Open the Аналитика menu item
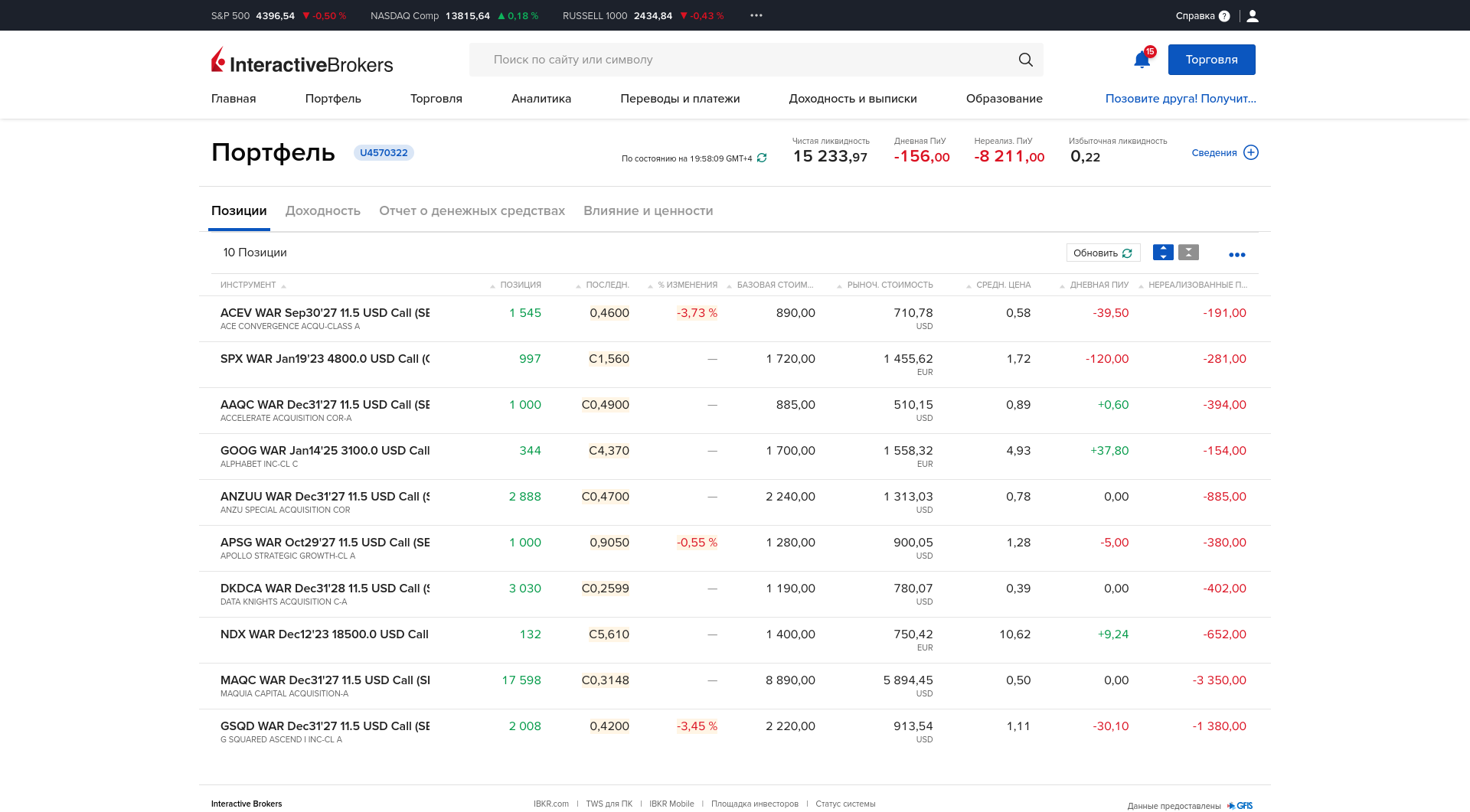The height and width of the screenshot is (812, 1470). click(541, 99)
